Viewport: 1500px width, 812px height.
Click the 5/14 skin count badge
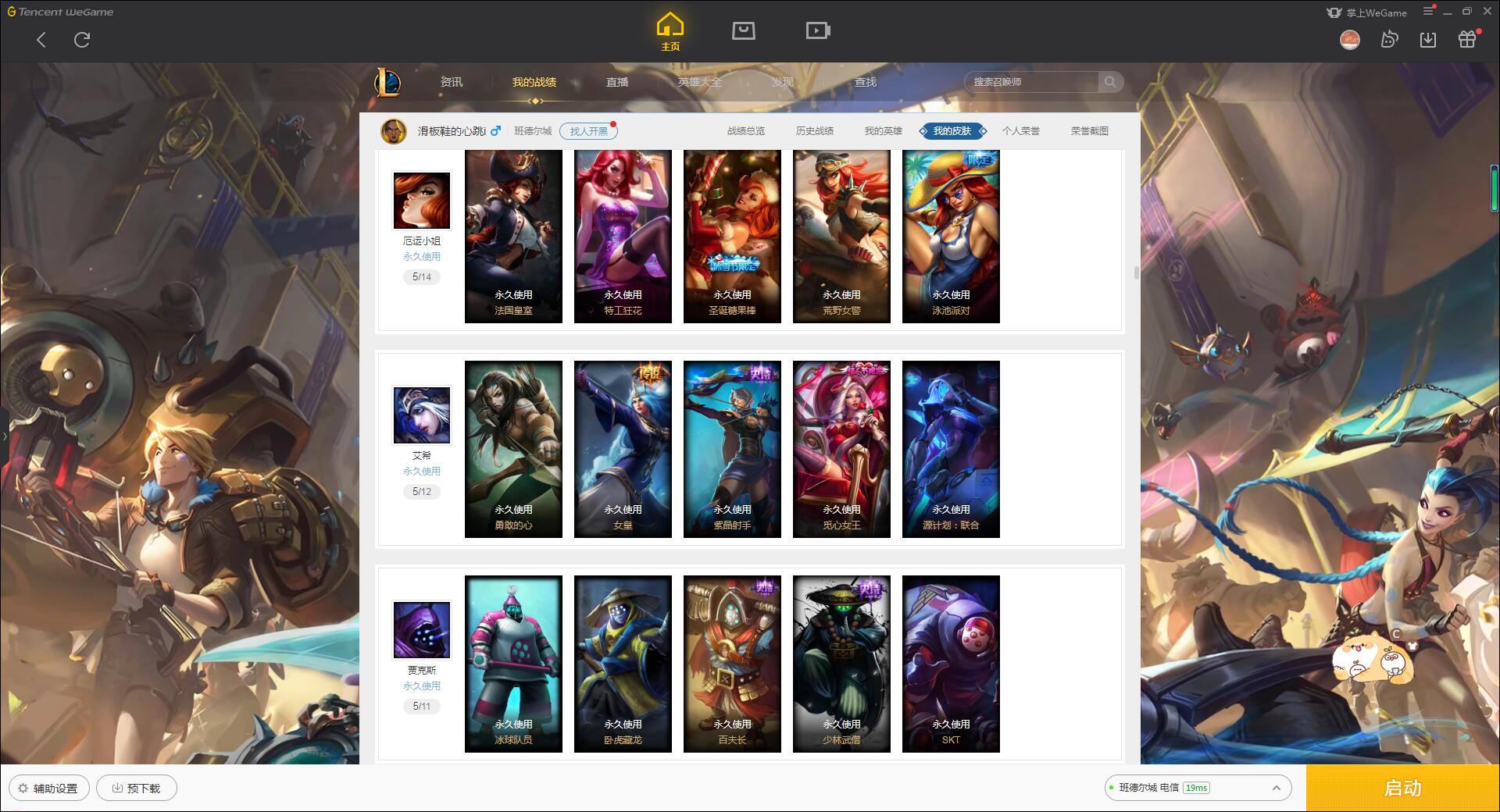coord(422,277)
